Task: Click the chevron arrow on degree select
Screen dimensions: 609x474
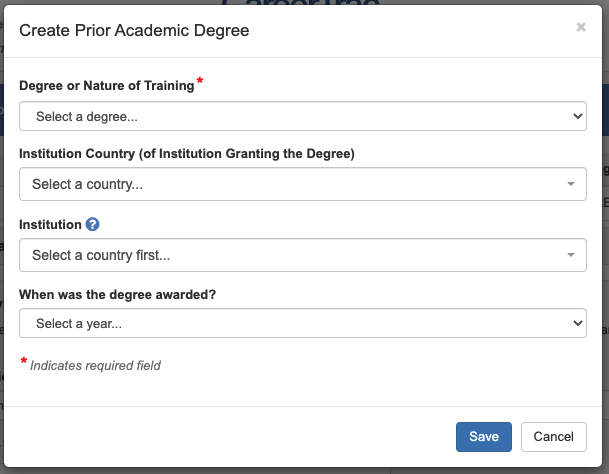Action: tap(577, 116)
